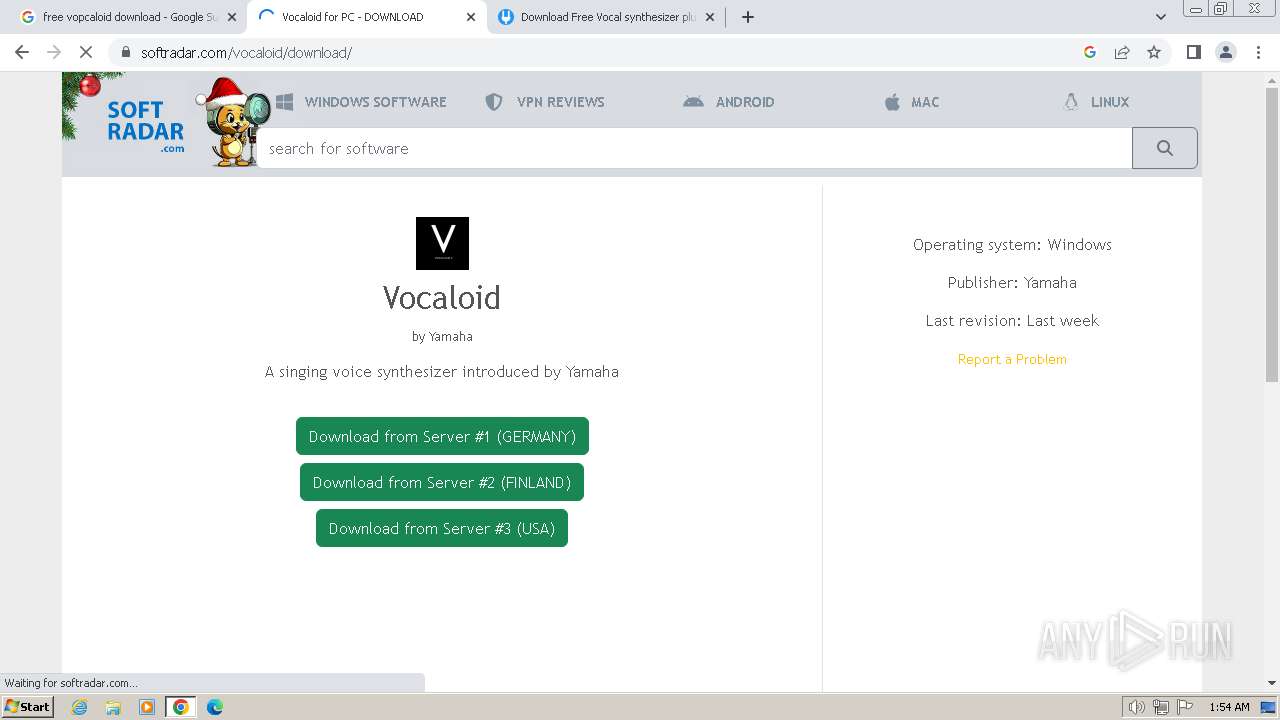
Task: Click the padlock site info icon
Action: point(125,52)
